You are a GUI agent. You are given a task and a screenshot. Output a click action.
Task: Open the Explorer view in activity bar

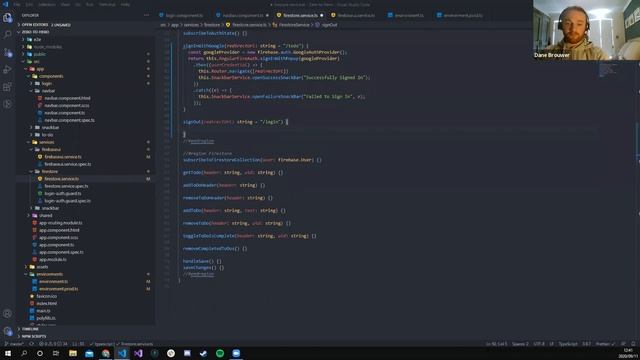point(7,18)
